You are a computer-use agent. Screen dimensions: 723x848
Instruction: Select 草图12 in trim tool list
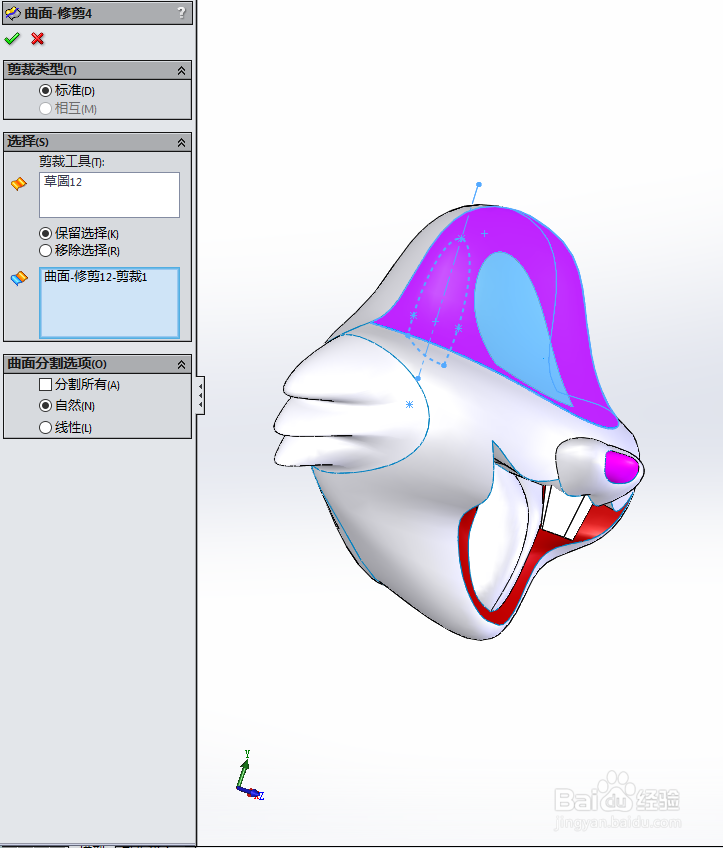click(63, 181)
